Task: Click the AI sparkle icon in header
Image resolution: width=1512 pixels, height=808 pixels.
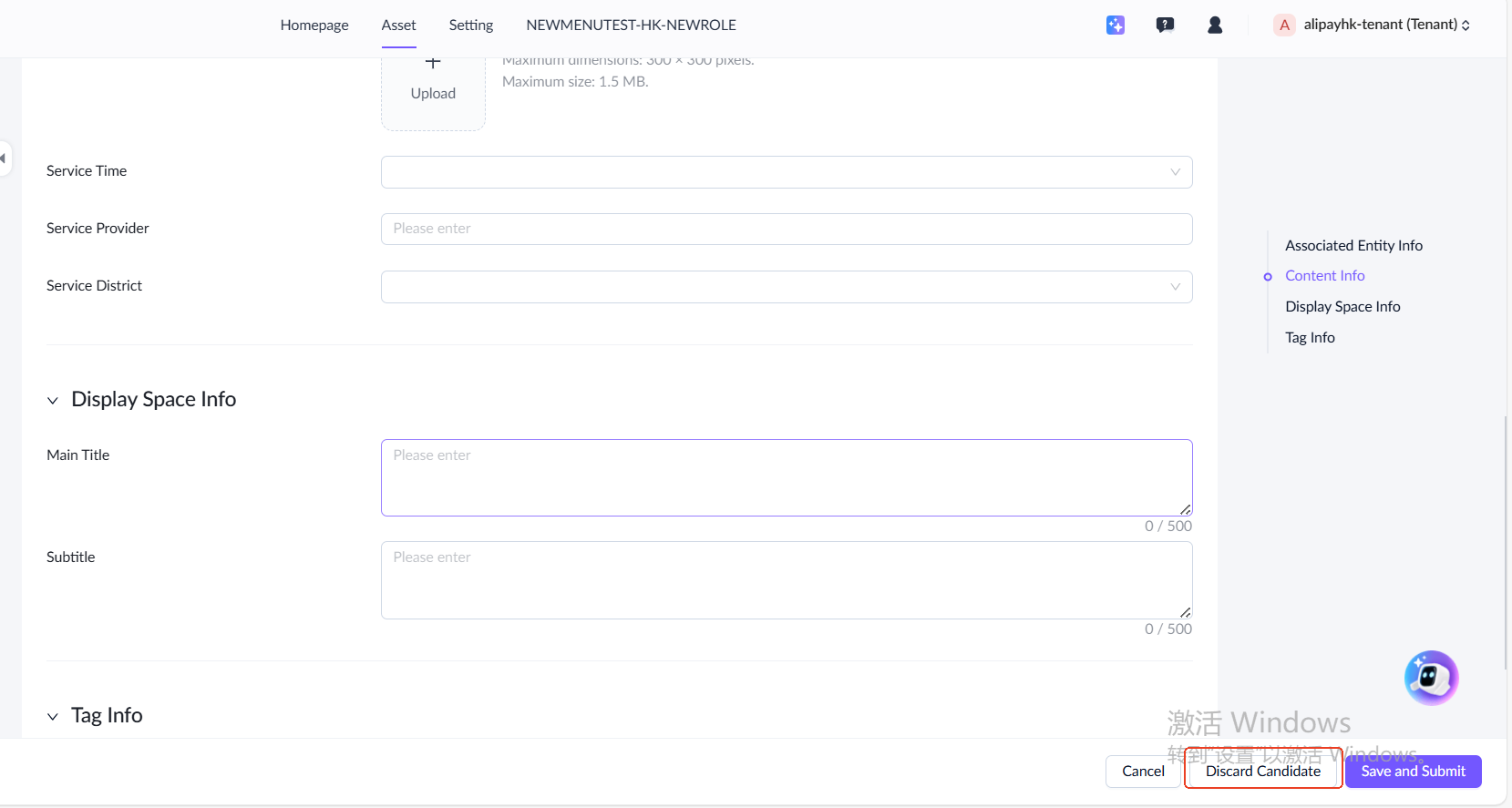Action: [x=1115, y=26]
